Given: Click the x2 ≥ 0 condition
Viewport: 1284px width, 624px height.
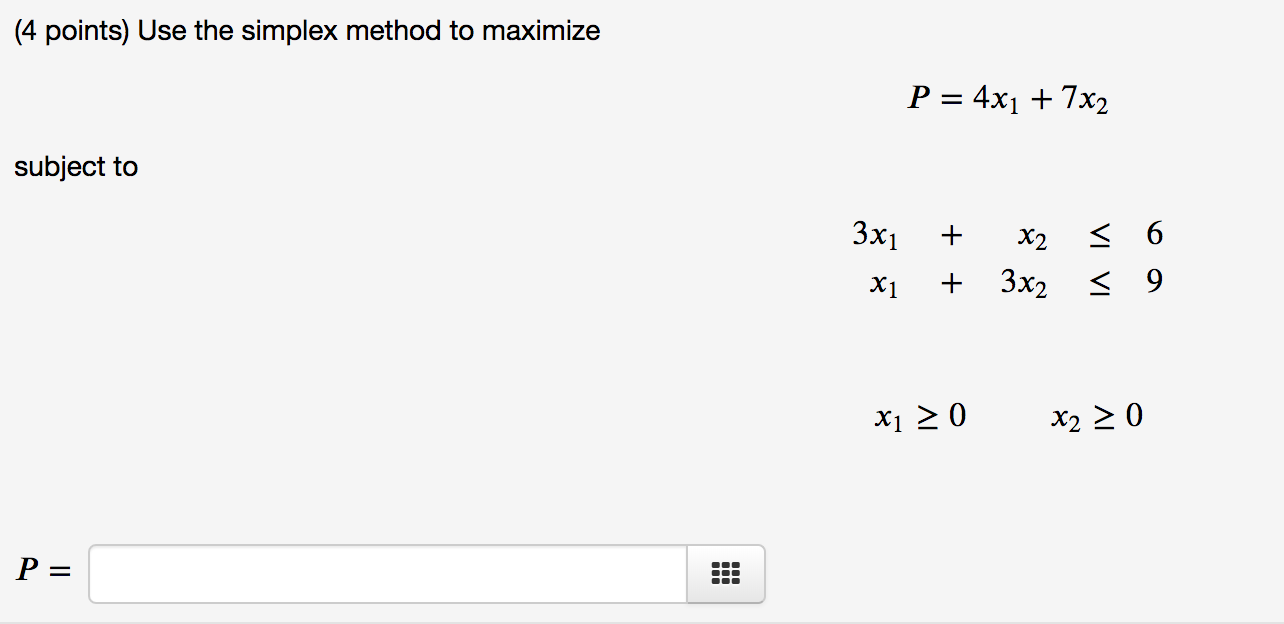Looking at the screenshot, I should [x=1097, y=416].
